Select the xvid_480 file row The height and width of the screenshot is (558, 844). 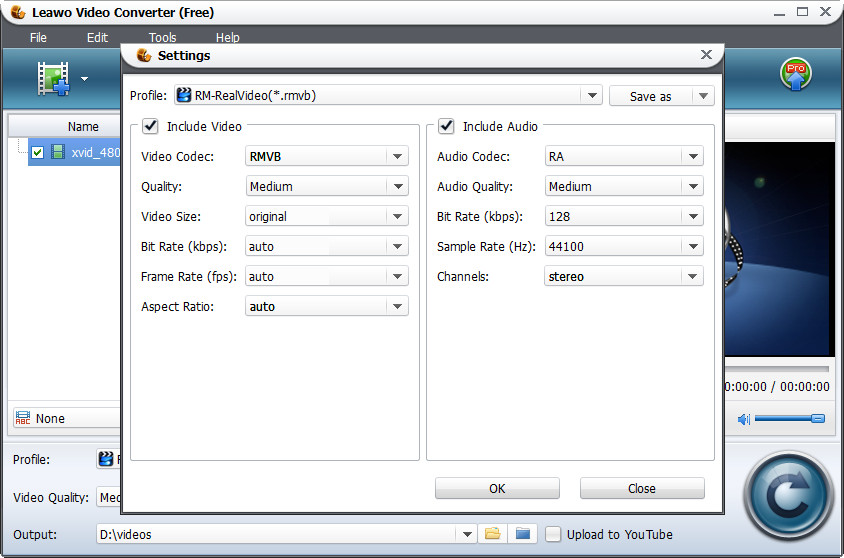(x=74, y=152)
